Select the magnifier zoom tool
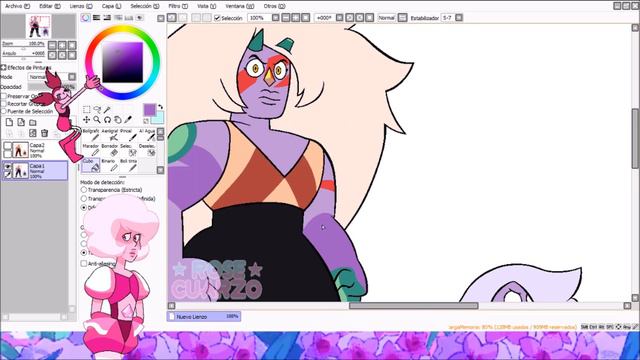The height and width of the screenshot is (360, 640). (x=97, y=120)
